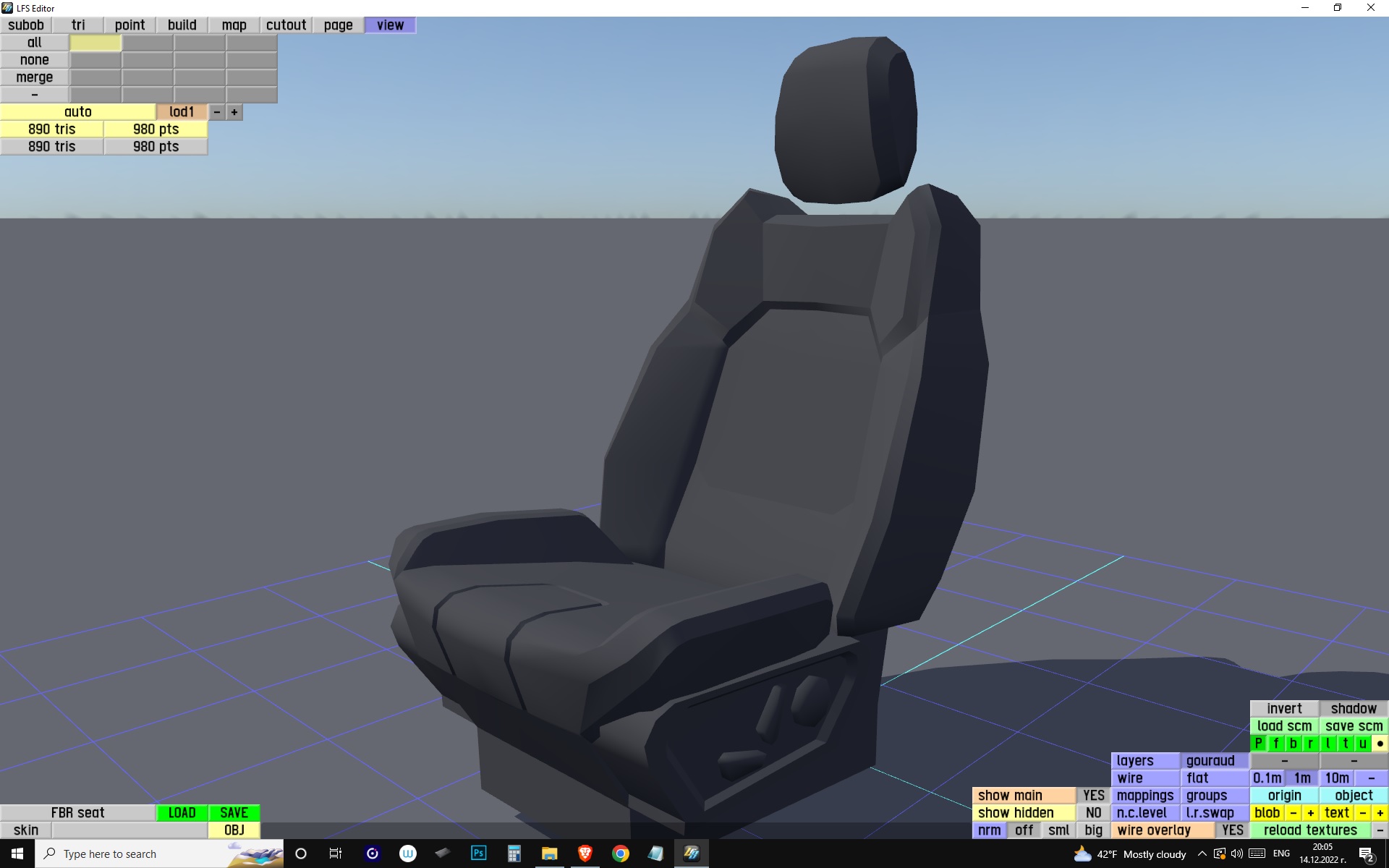This screenshot has width=1389, height=868.
Task: Open the build tab
Action: 182,25
